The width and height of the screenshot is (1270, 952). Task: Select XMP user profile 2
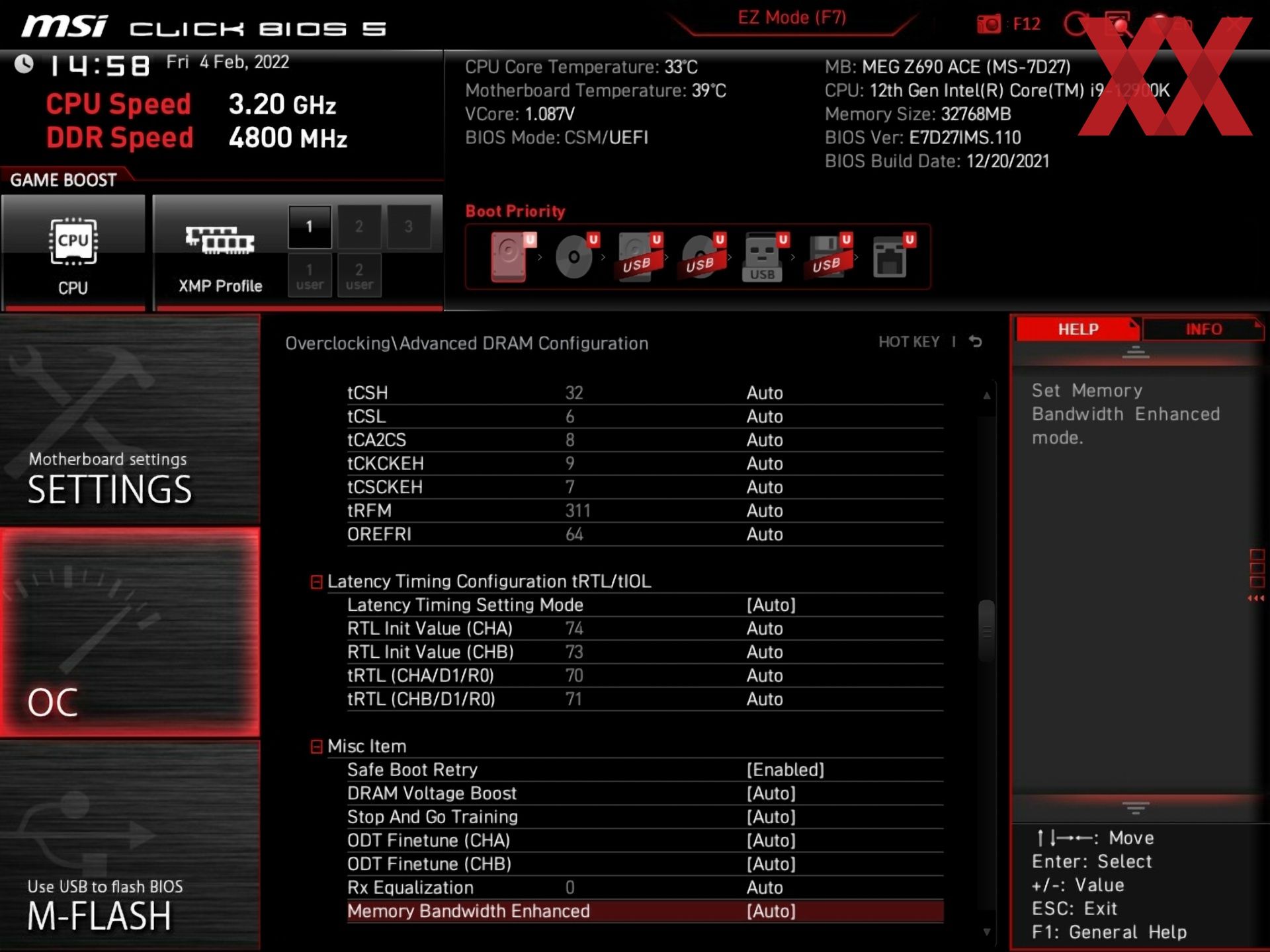tap(359, 276)
